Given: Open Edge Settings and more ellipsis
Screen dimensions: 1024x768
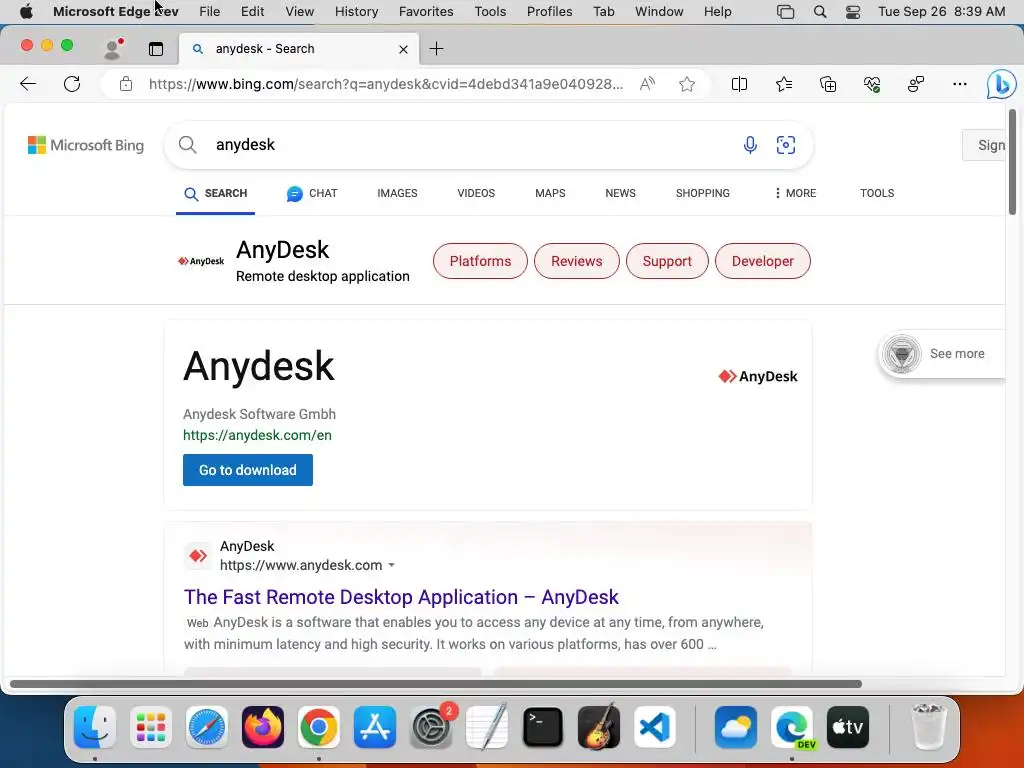Looking at the screenshot, I should [x=959, y=84].
